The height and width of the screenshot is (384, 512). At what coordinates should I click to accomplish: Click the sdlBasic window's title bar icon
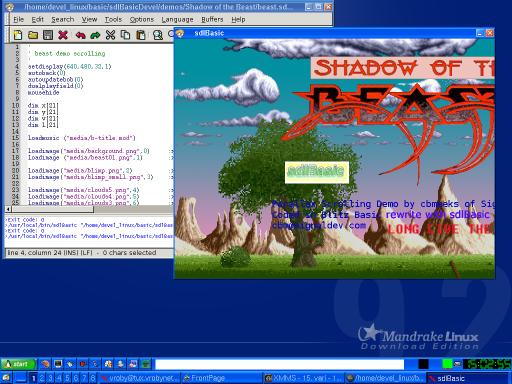pyautogui.click(x=180, y=33)
